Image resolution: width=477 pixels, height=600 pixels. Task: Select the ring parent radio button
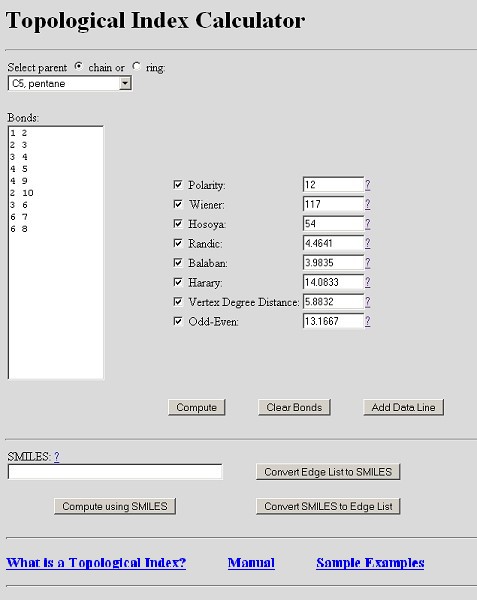(136, 67)
